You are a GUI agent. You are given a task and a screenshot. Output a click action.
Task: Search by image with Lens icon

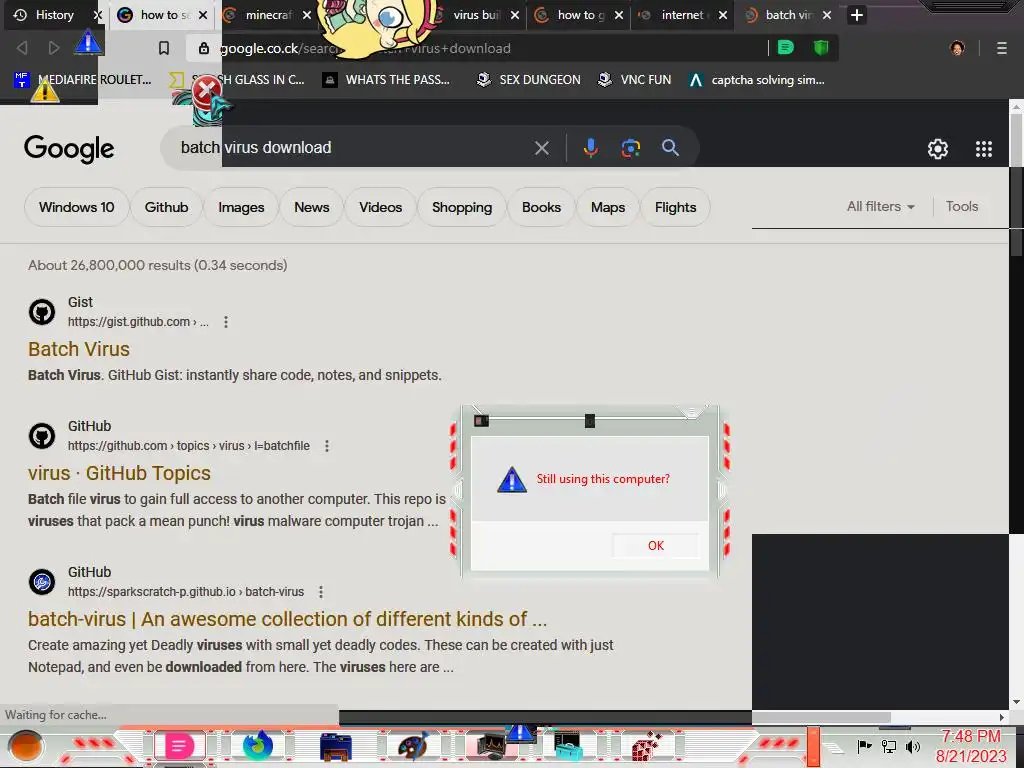(630, 148)
